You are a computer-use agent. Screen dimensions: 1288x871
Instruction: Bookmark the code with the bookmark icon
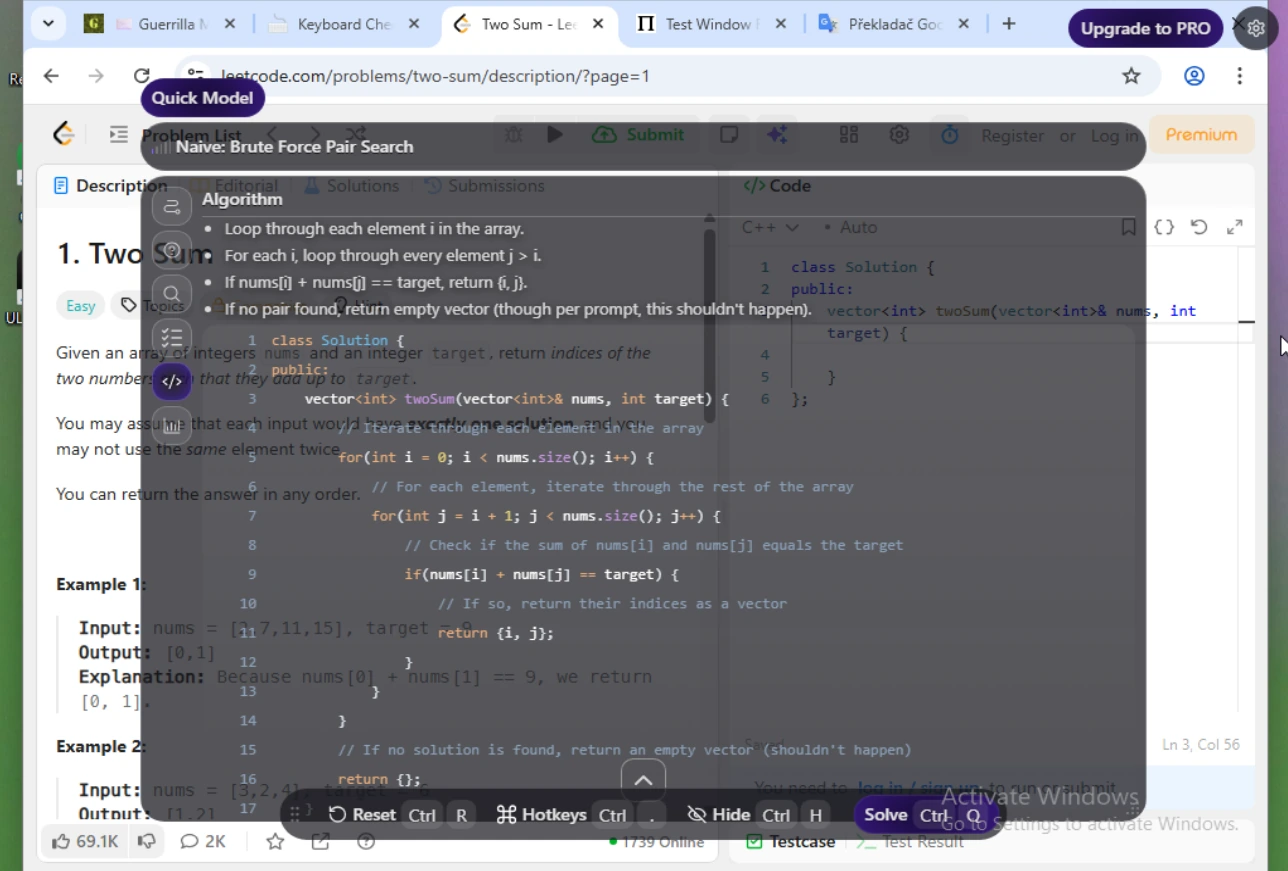[1128, 227]
